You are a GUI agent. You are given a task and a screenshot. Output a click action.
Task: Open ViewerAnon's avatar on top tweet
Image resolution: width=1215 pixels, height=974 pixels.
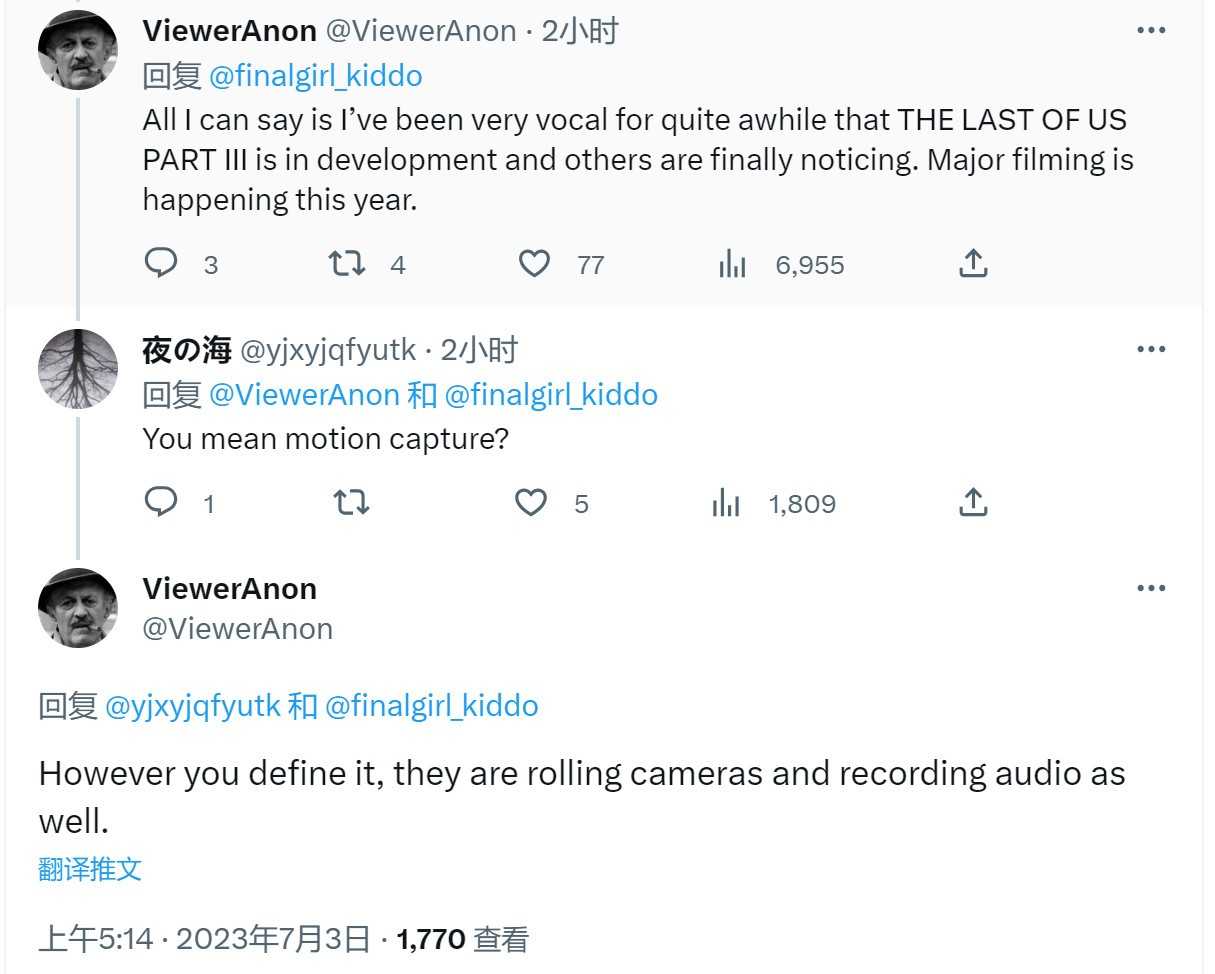(x=77, y=51)
